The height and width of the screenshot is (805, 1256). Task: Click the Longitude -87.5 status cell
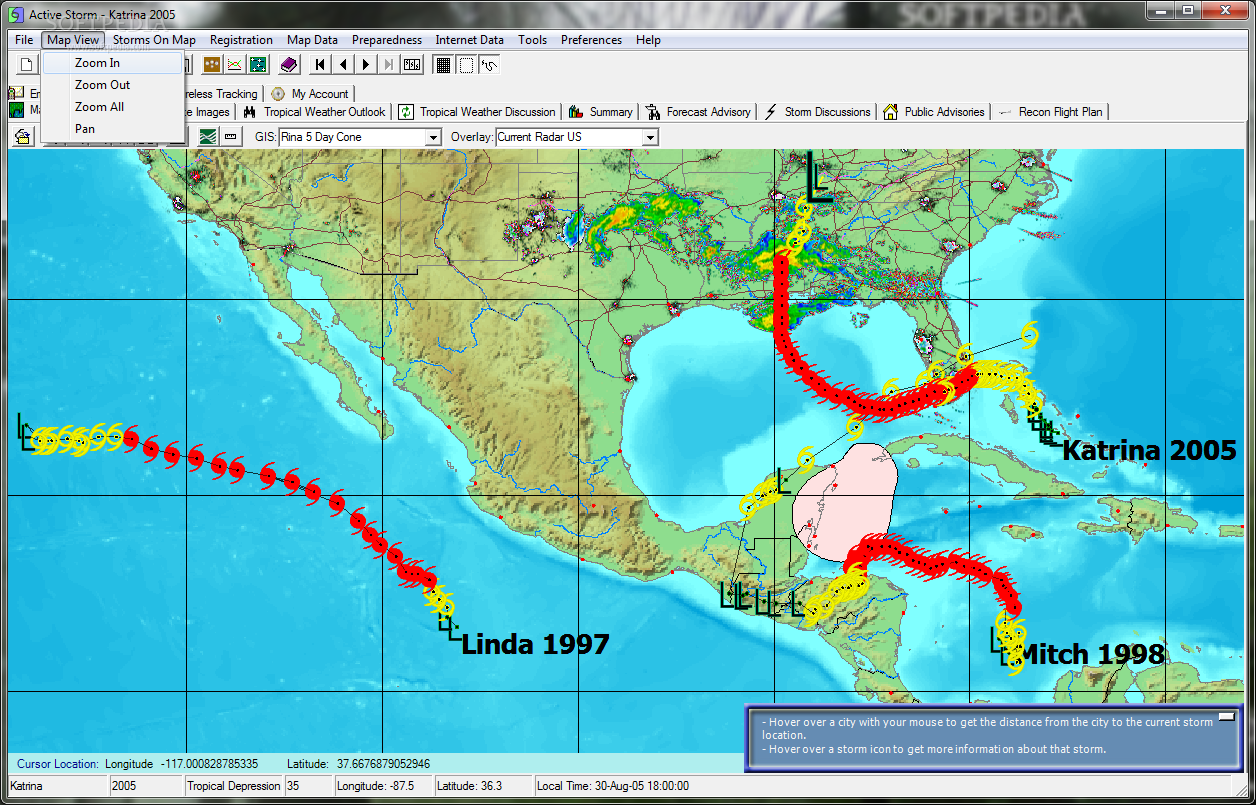coord(384,786)
